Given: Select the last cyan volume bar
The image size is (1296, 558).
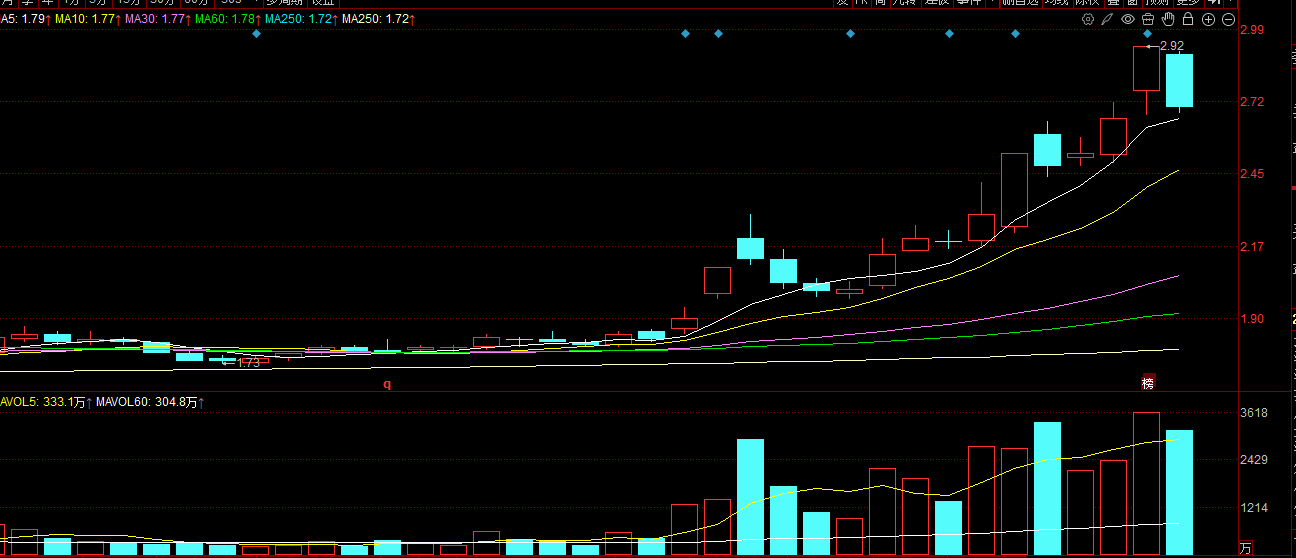Looking at the screenshot, I should click(x=1179, y=493).
